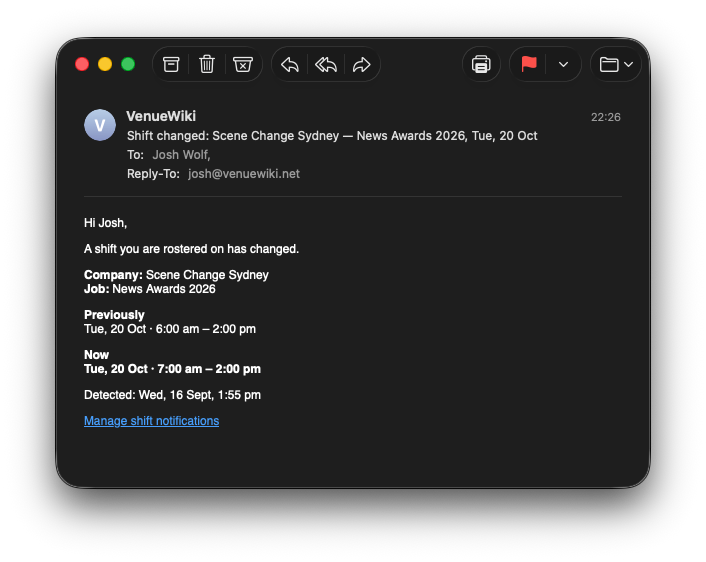
Task: Move message to Junk
Action: (243, 64)
